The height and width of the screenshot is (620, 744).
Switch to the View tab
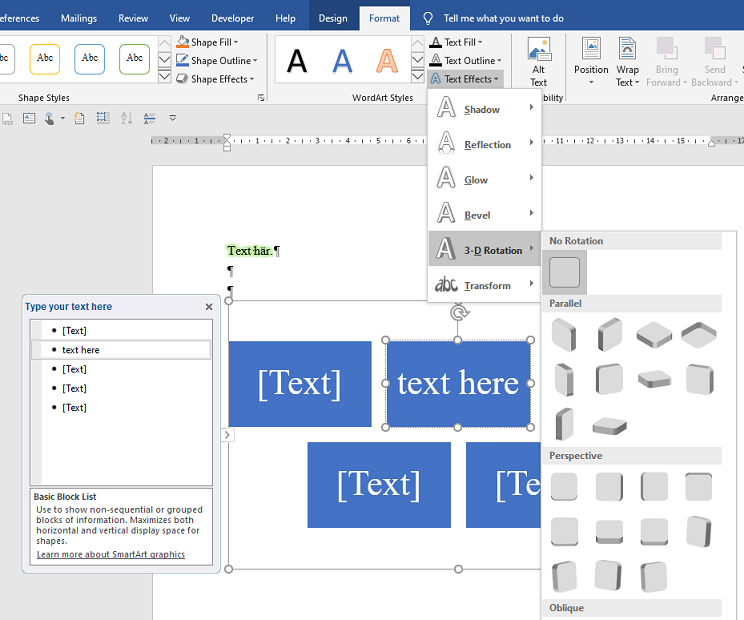point(179,19)
